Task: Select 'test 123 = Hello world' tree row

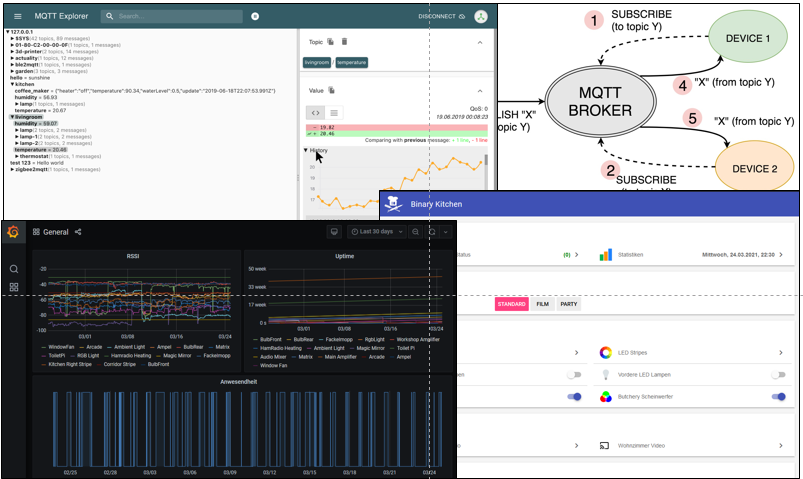Action: pyautogui.click(x=37, y=163)
